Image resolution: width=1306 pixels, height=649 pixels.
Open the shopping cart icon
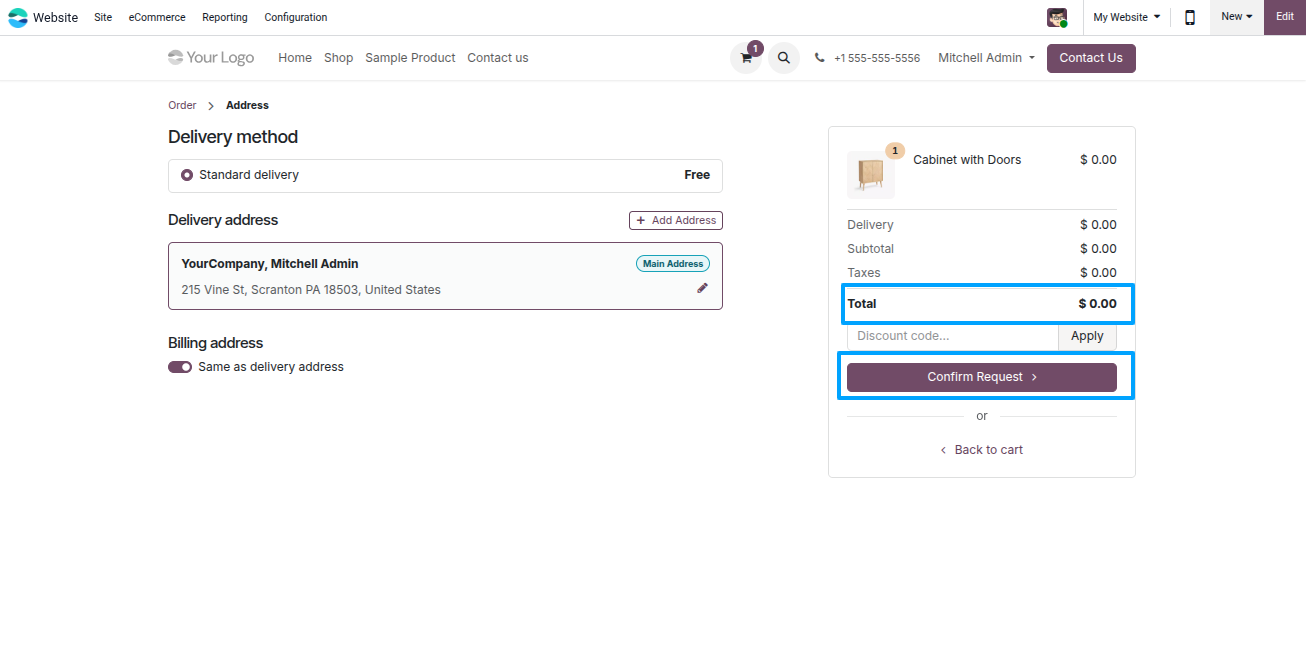(746, 58)
